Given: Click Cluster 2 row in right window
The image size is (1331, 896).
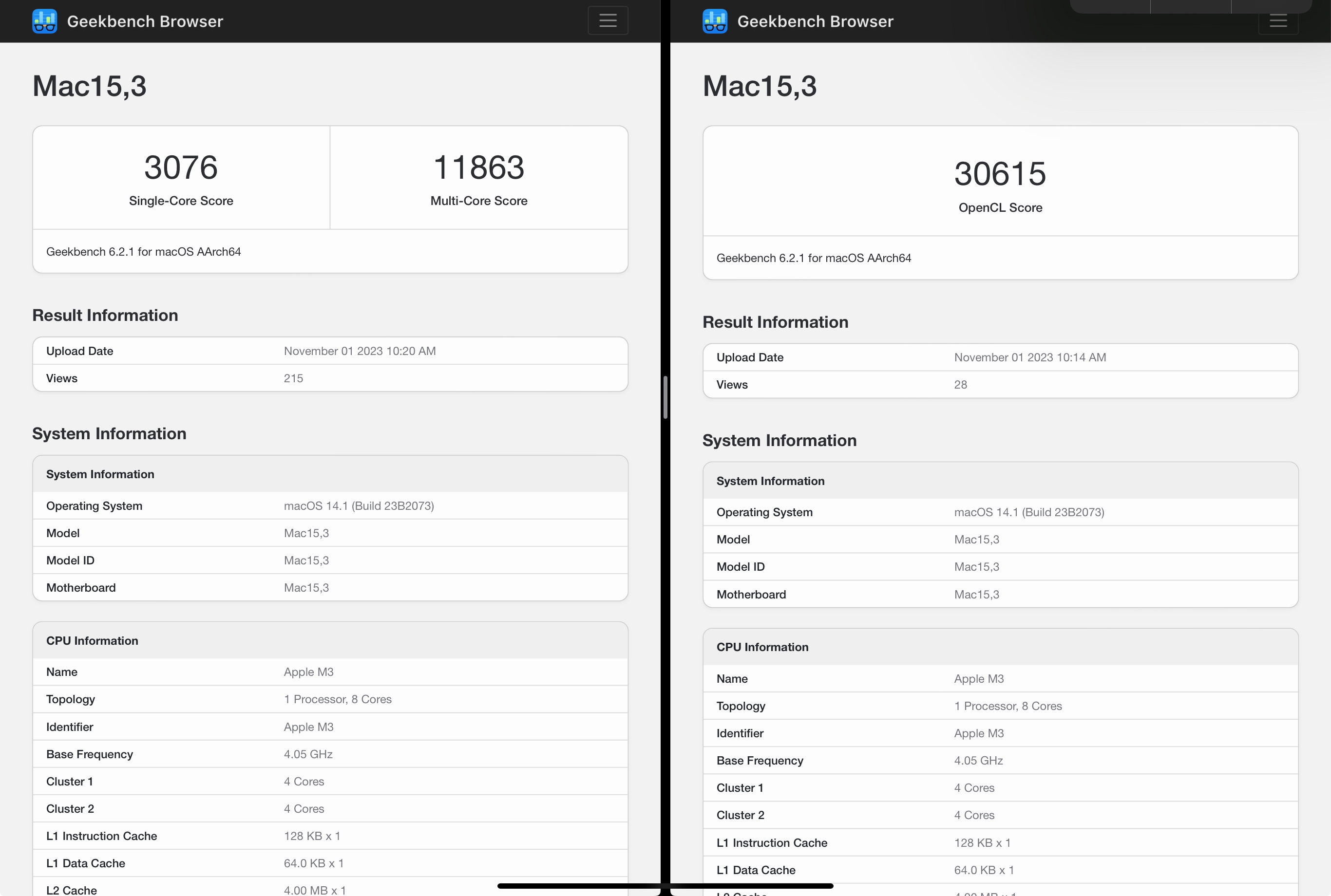Looking at the screenshot, I should point(1000,816).
